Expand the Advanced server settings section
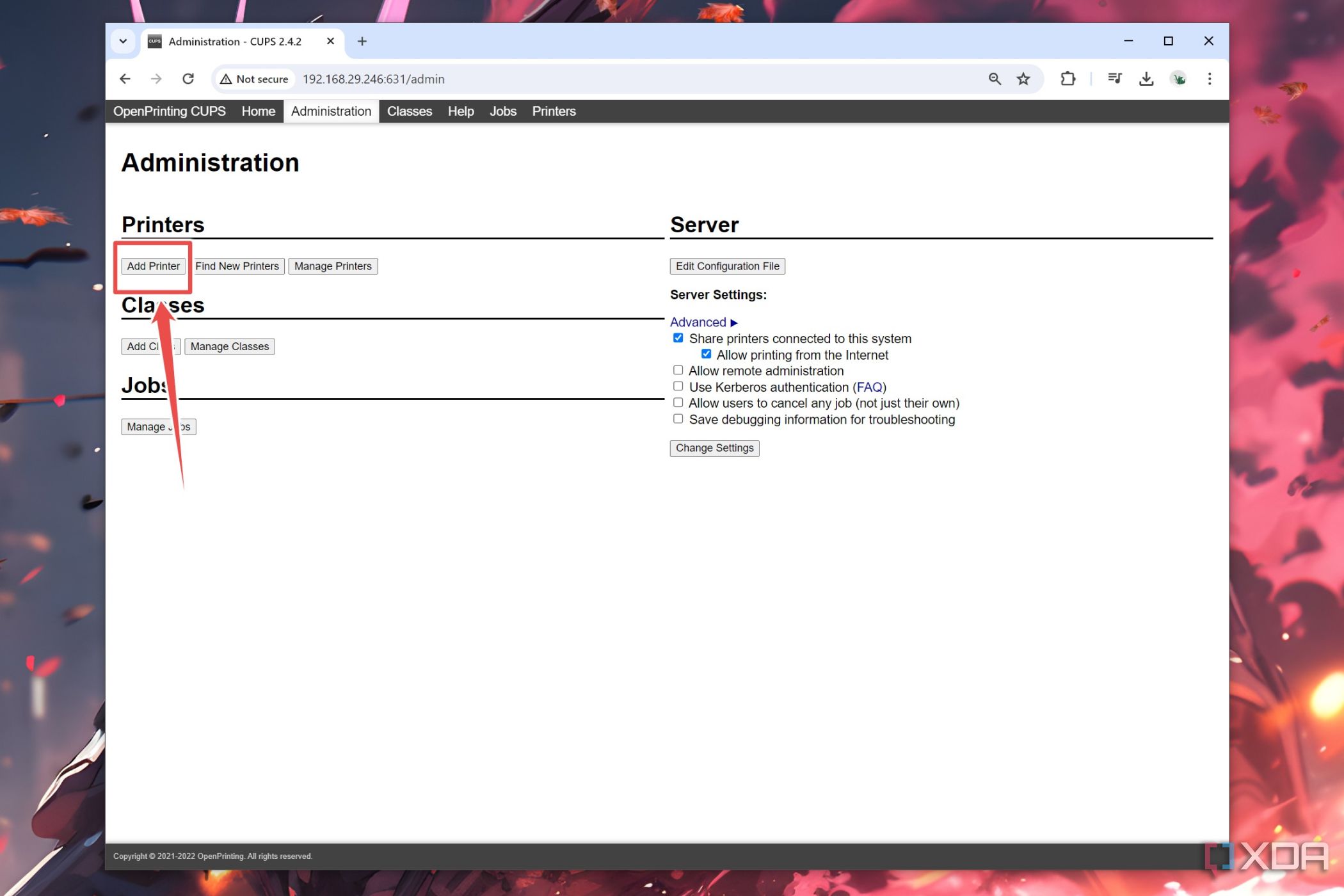The width and height of the screenshot is (1344, 896). 703,321
